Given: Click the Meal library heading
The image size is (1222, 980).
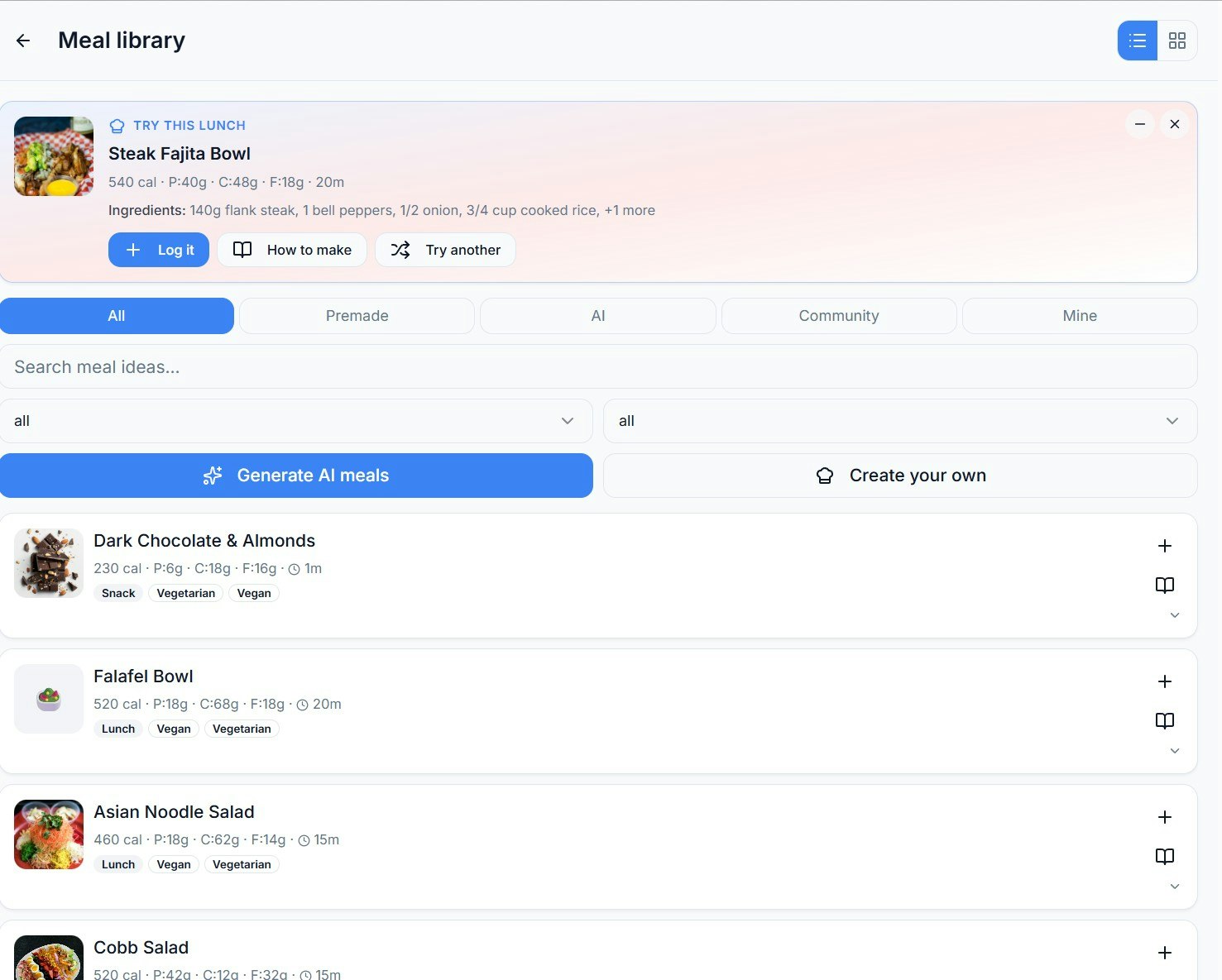Looking at the screenshot, I should pyautogui.click(x=122, y=41).
